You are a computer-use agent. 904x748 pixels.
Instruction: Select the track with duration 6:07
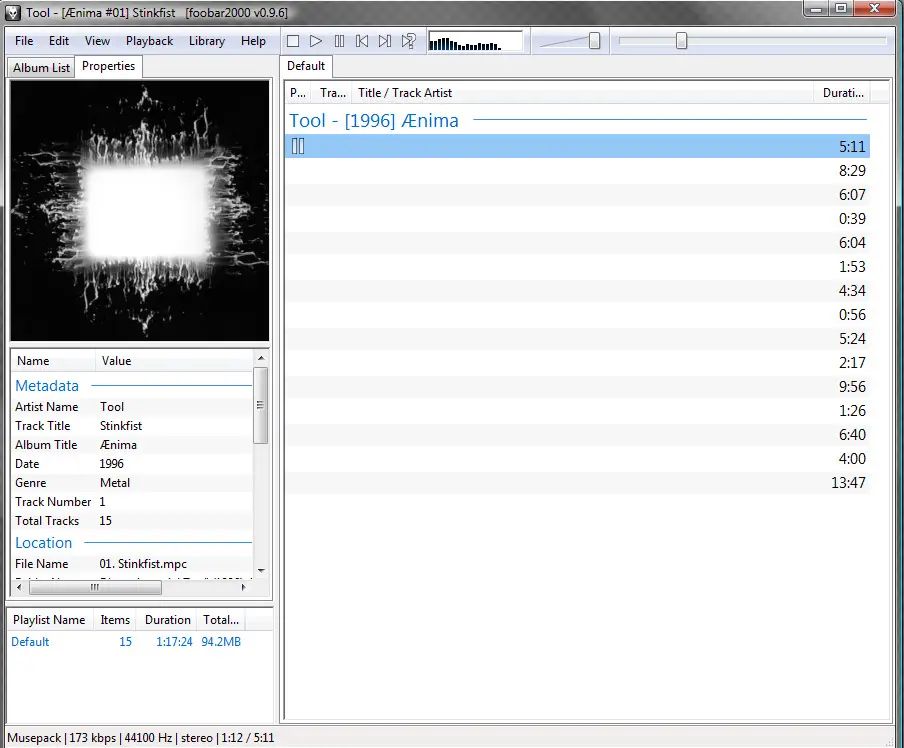click(578, 195)
